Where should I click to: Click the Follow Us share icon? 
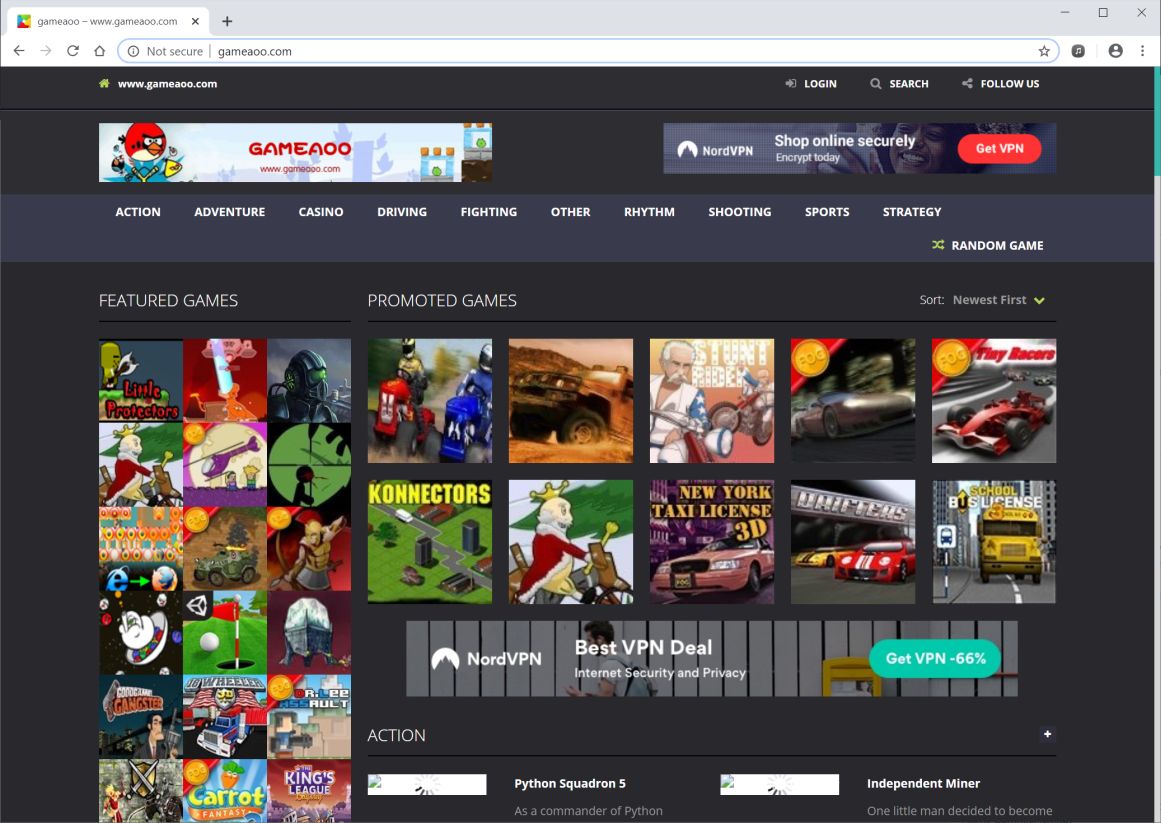(x=967, y=84)
